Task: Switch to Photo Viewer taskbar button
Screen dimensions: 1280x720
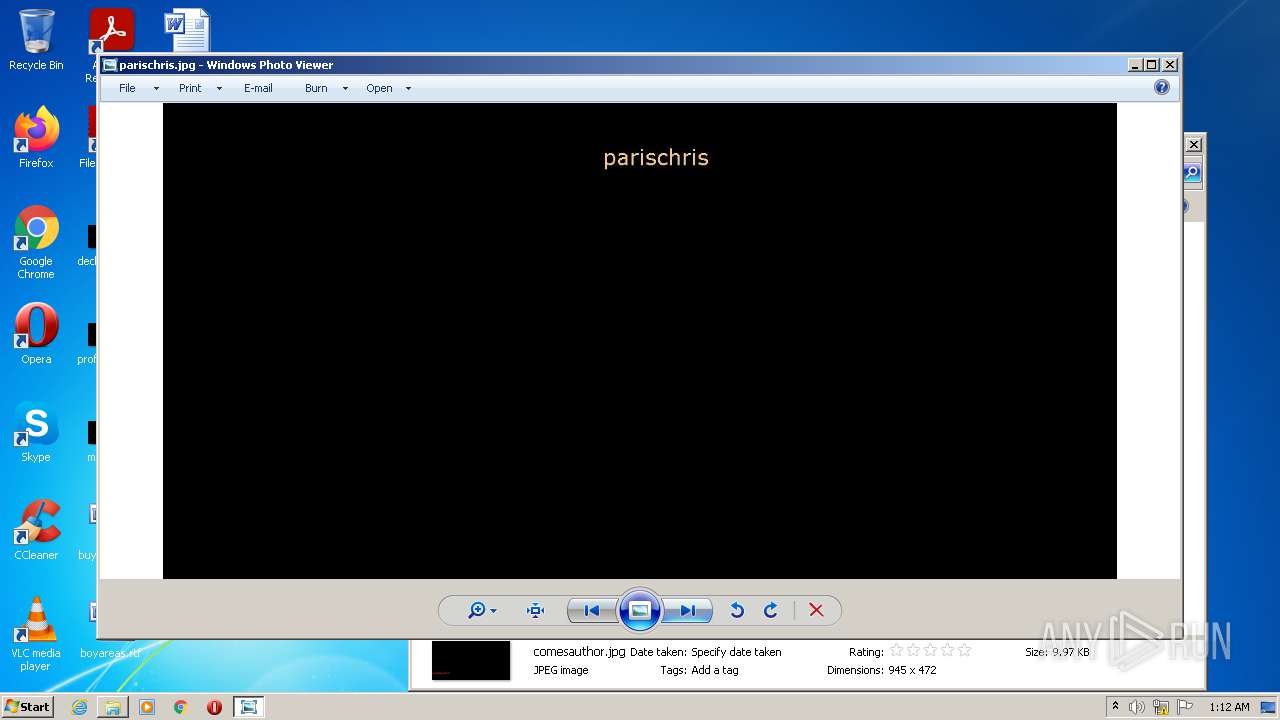Action: pyautogui.click(x=248, y=707)
